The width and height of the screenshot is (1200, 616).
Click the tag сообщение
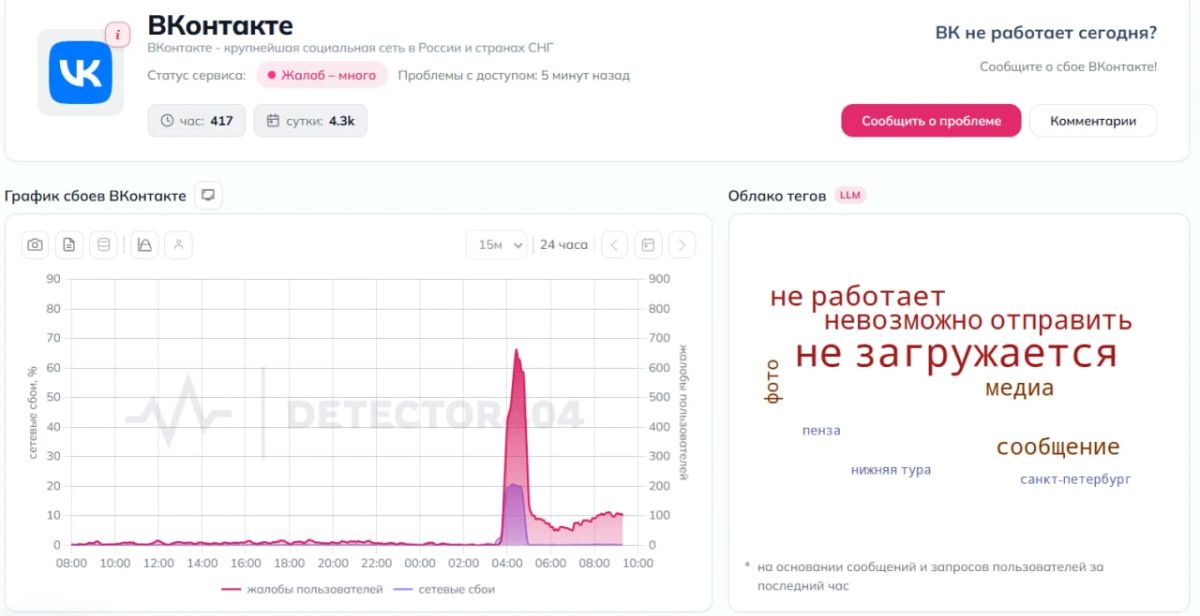1058,447
